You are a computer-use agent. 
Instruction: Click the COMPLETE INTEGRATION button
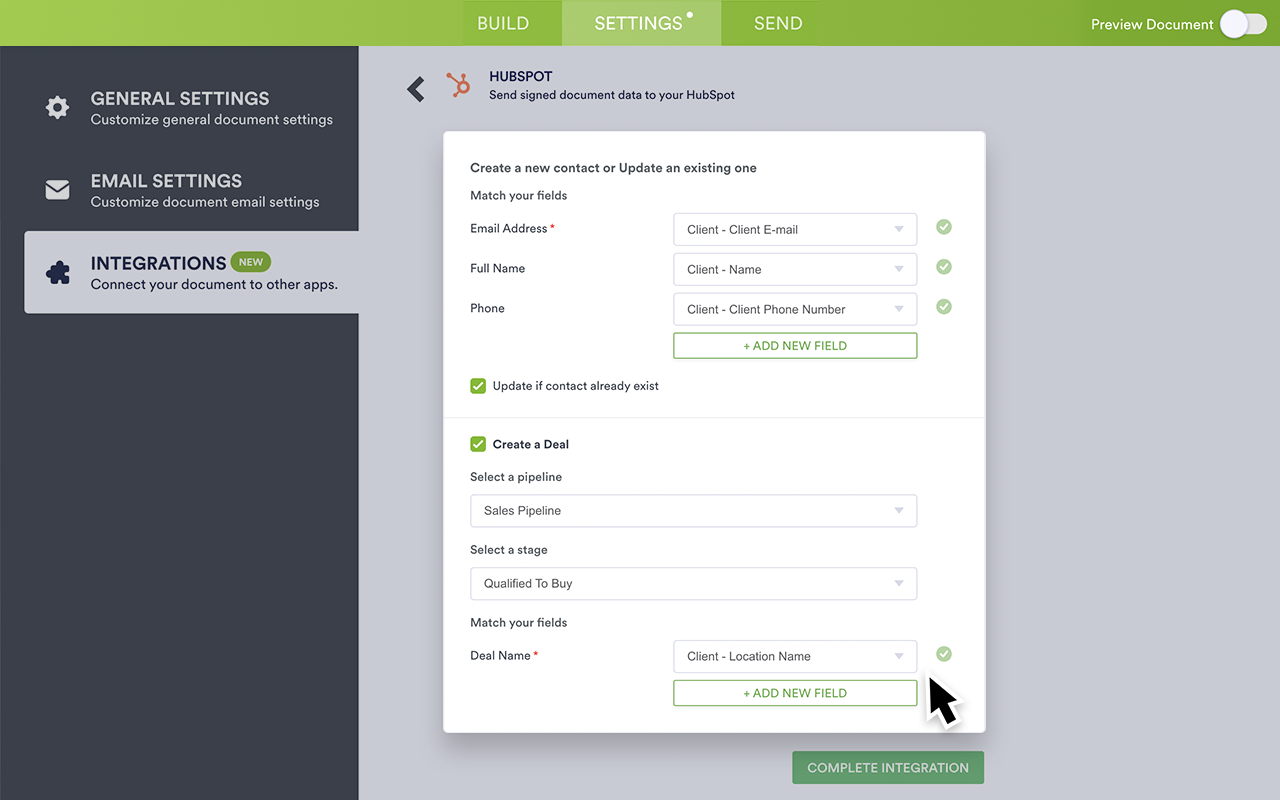tap(887, 767)
